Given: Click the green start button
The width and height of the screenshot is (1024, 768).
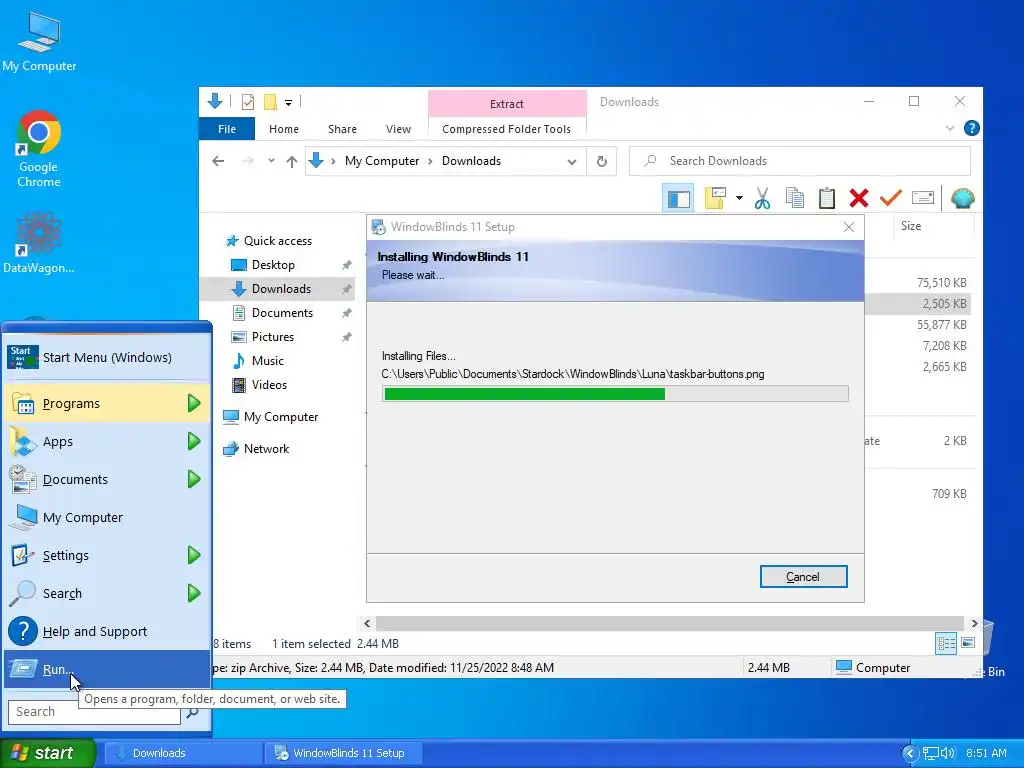Looking at the screenshot, I should click(x=47, y=753).
